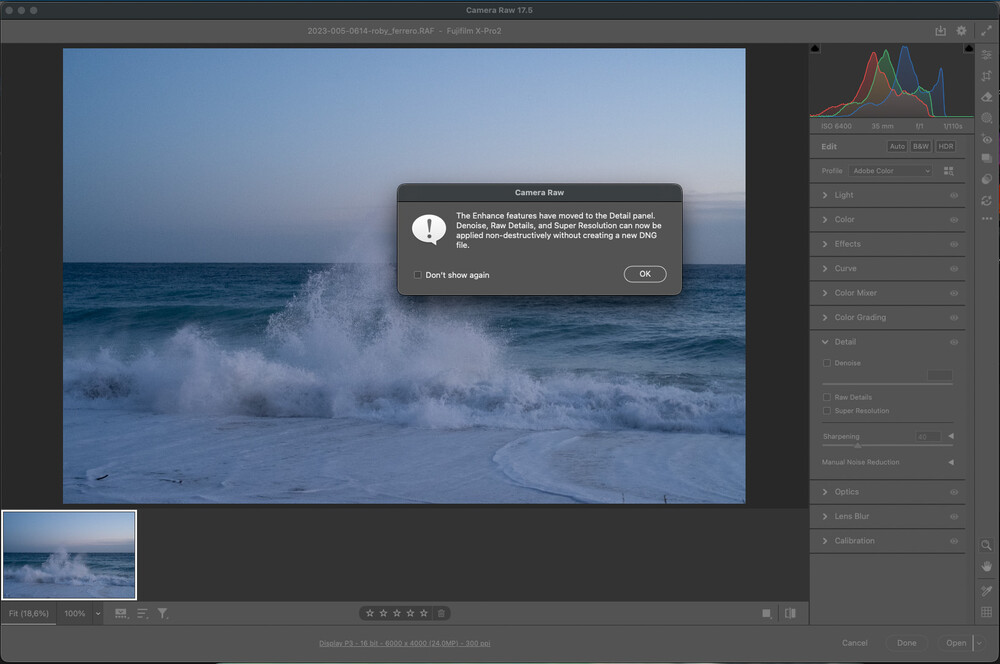Image resolution: width=1000 pixels, height=664 pixels.
Task: Toggle the grid overlay icon
Action: pyautogui.click(x=987, y=612)
